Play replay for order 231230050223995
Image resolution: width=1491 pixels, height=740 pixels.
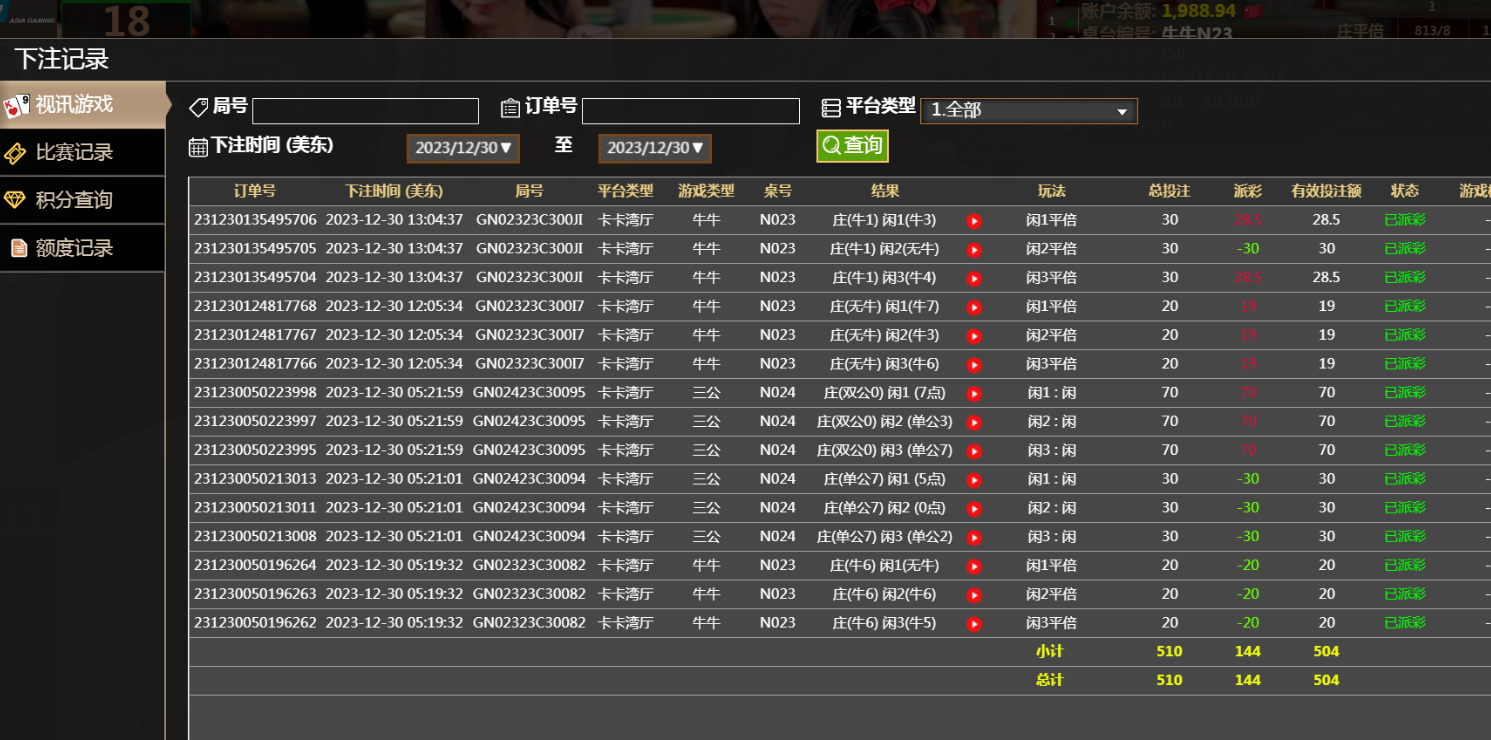point(974,451)
